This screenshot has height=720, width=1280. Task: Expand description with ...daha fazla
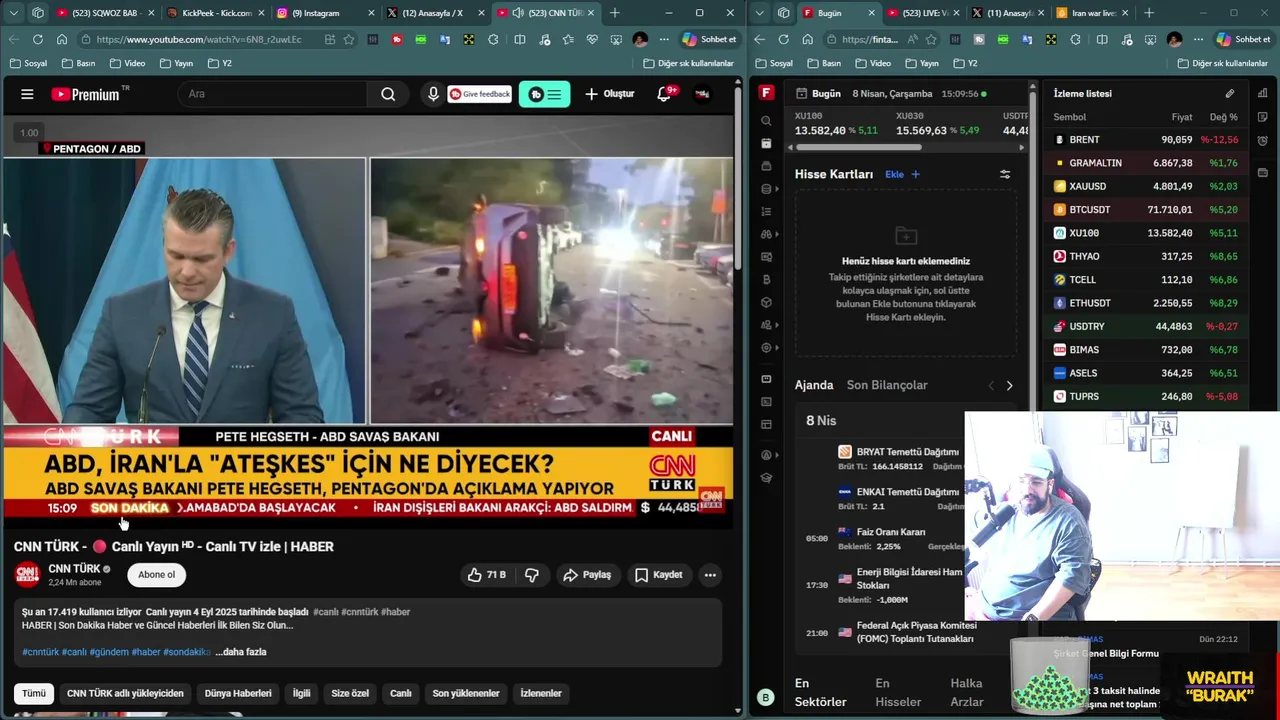241,652
